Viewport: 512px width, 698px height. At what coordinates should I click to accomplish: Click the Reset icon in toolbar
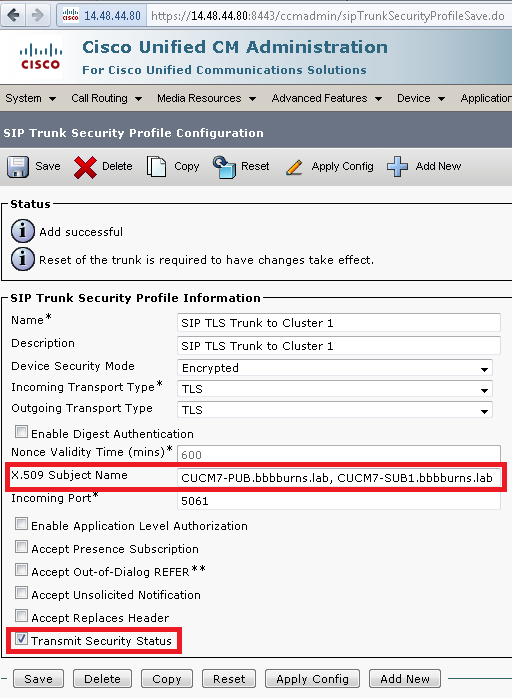(224, 167)
